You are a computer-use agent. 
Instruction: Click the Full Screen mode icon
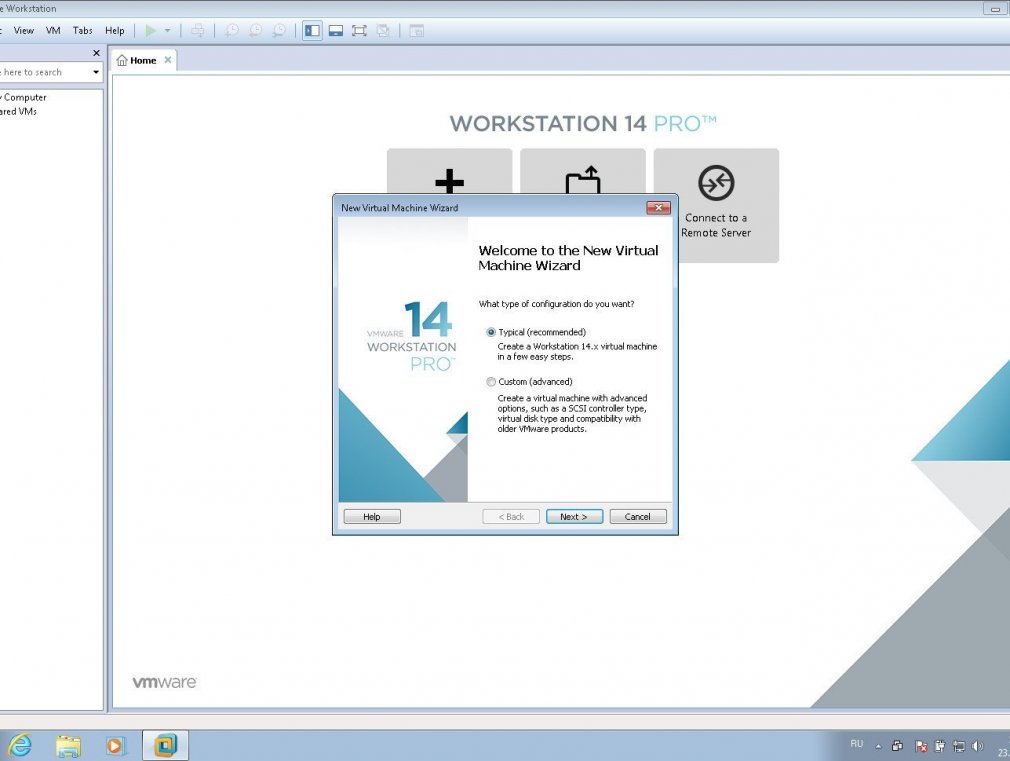coord(359,30)
